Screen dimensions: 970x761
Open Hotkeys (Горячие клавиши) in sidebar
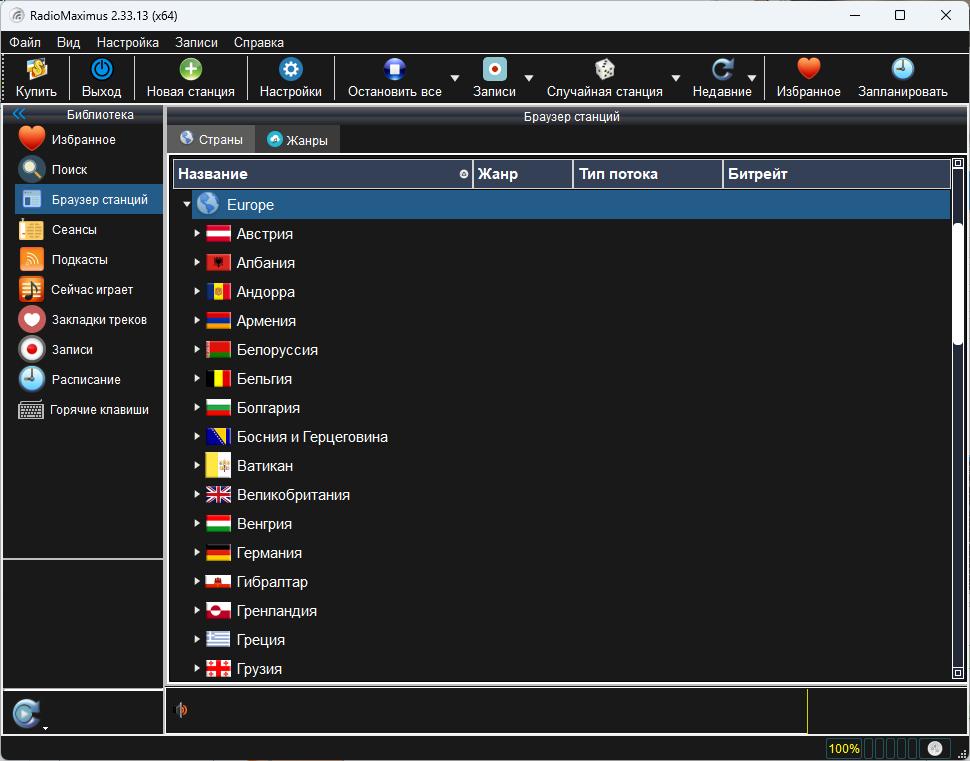[x=98, y=410]
